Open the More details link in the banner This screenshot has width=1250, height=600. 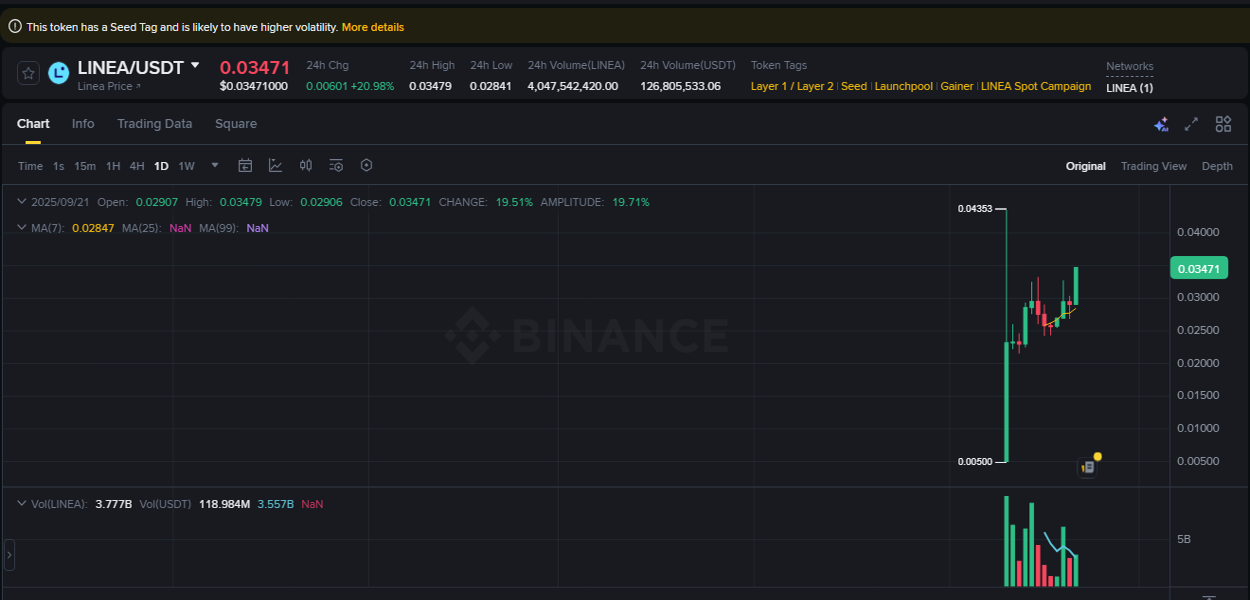tap(373, 26)
